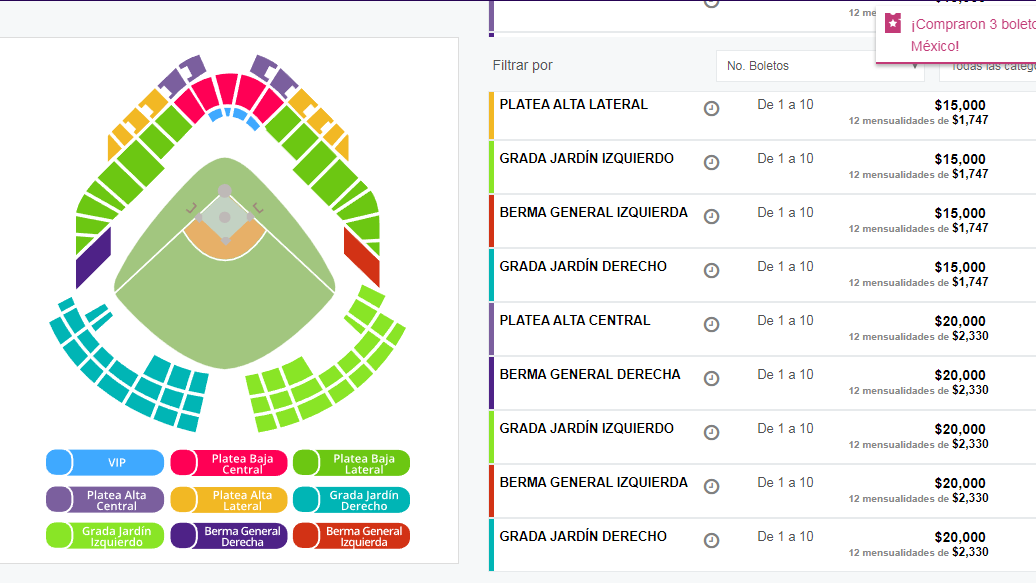Click the clock icon next to Grada Jardín Derecho
This screenshot has width=1036, height=583.
711,270
